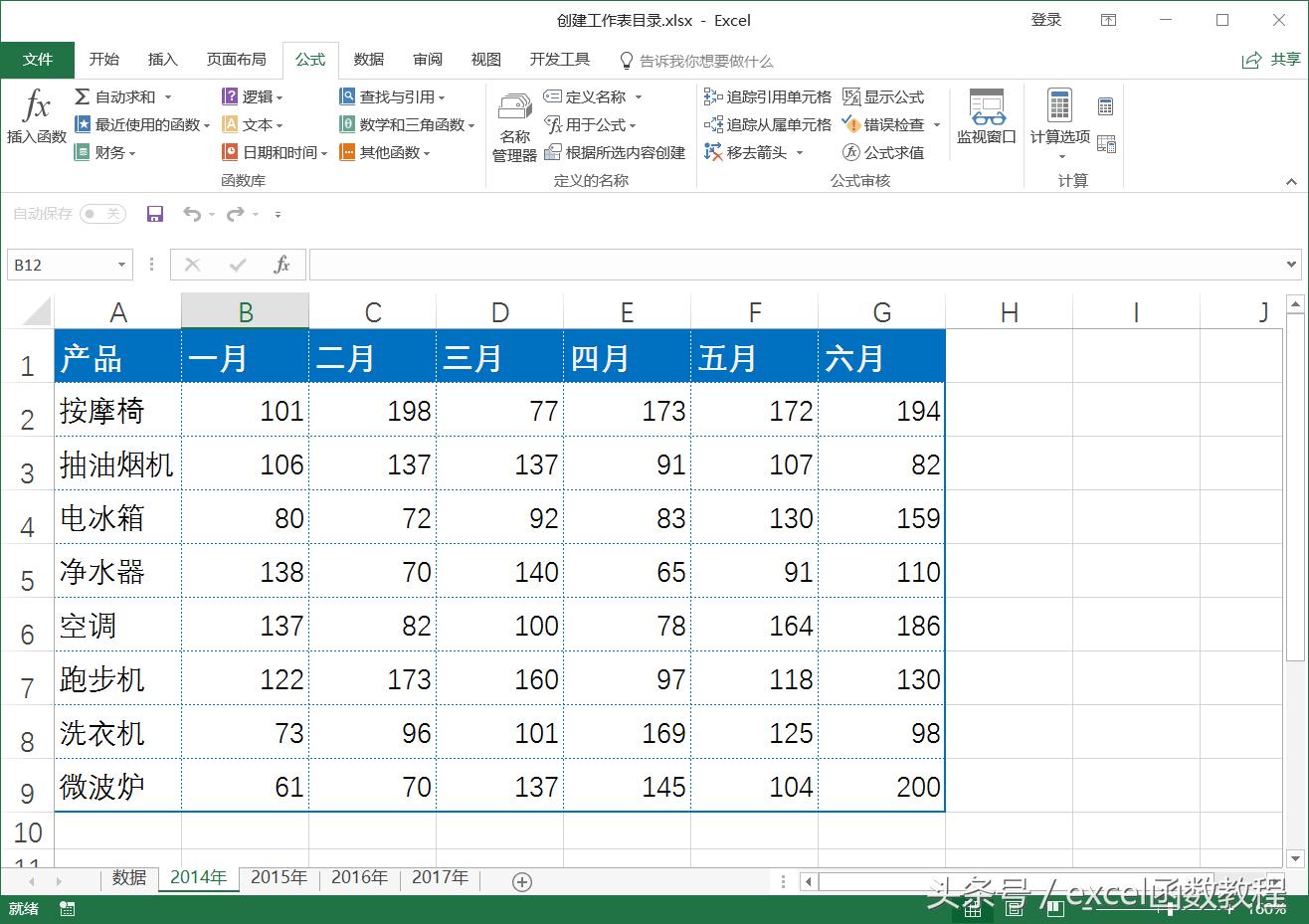Click 移去箭头 to remove arrows

point(751,151)
